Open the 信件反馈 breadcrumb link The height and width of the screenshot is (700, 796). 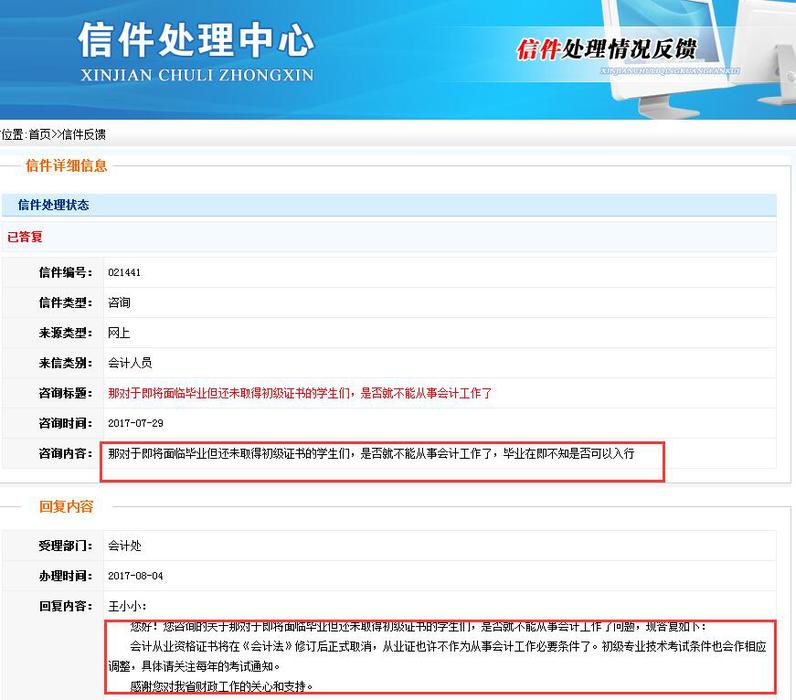(84, 134)
